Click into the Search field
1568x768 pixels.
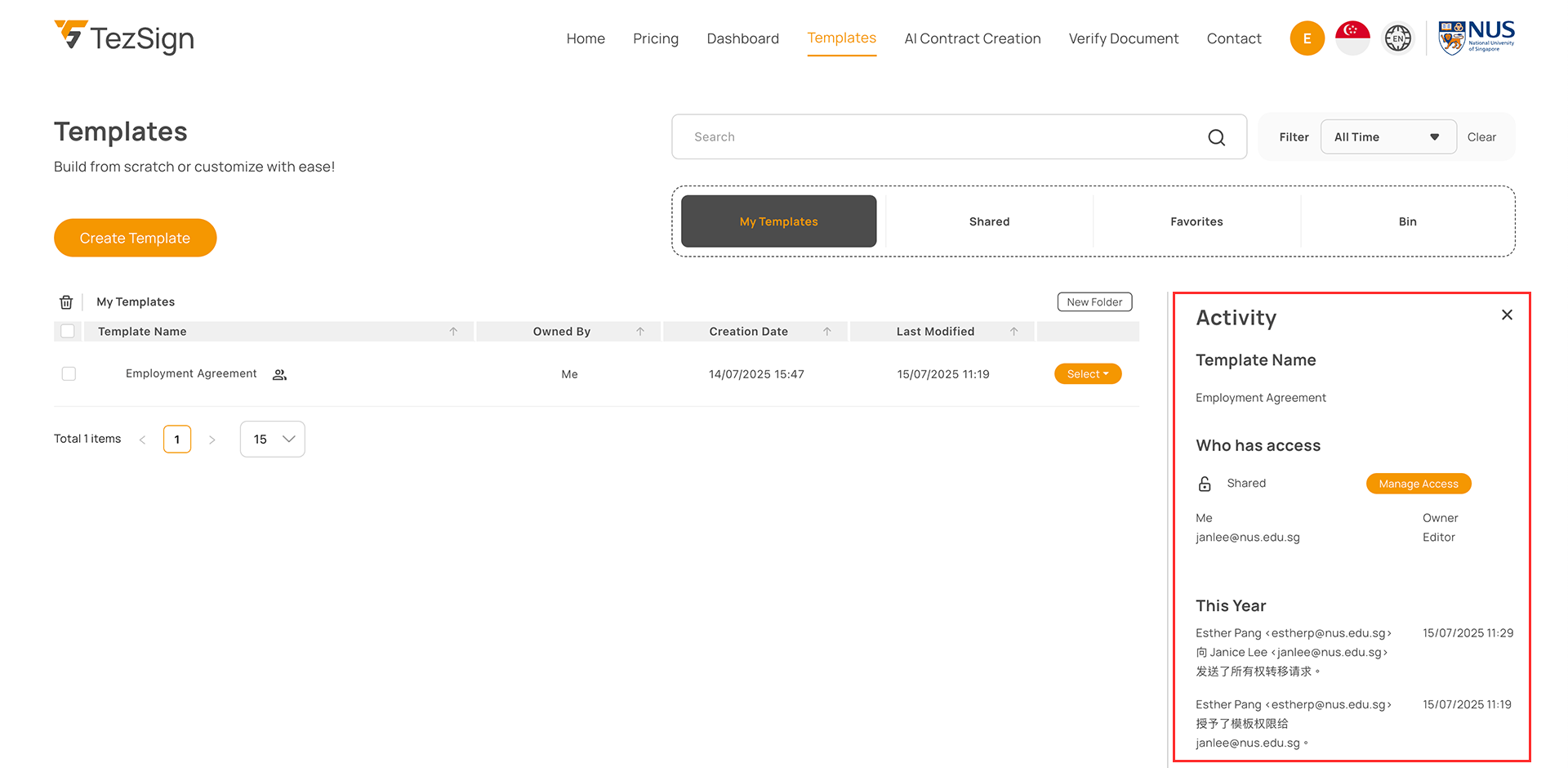[x=939, y=137]
